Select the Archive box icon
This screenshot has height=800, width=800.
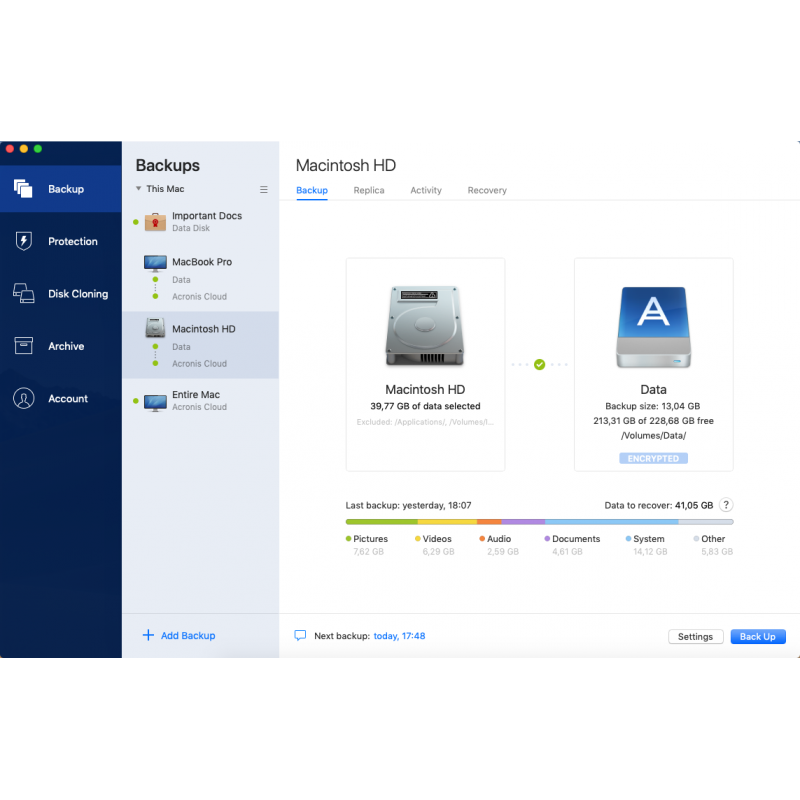point(23,346)
